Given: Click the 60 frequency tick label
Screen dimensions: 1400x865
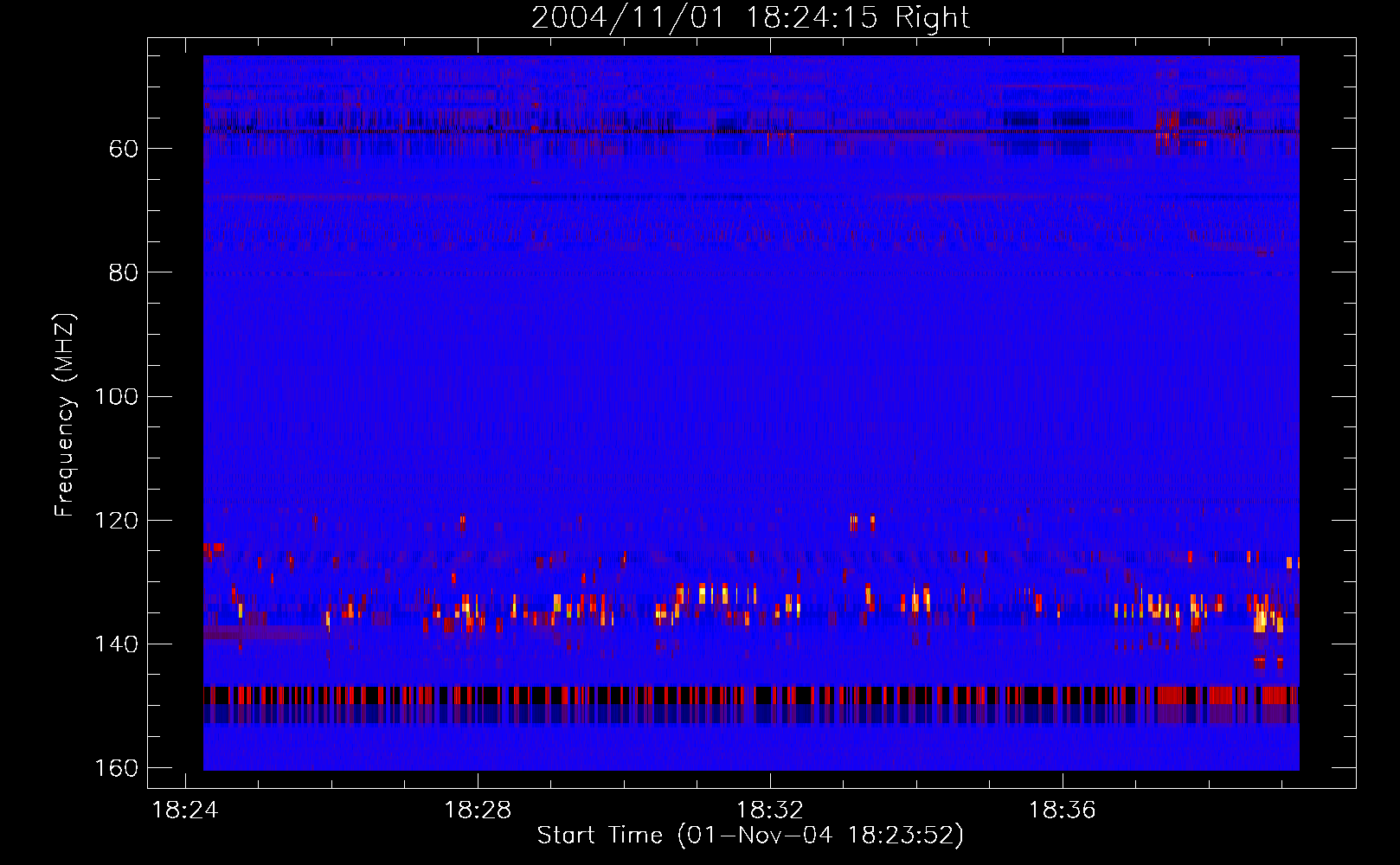Looking at the screenshot, I should [x=124, y=149].
